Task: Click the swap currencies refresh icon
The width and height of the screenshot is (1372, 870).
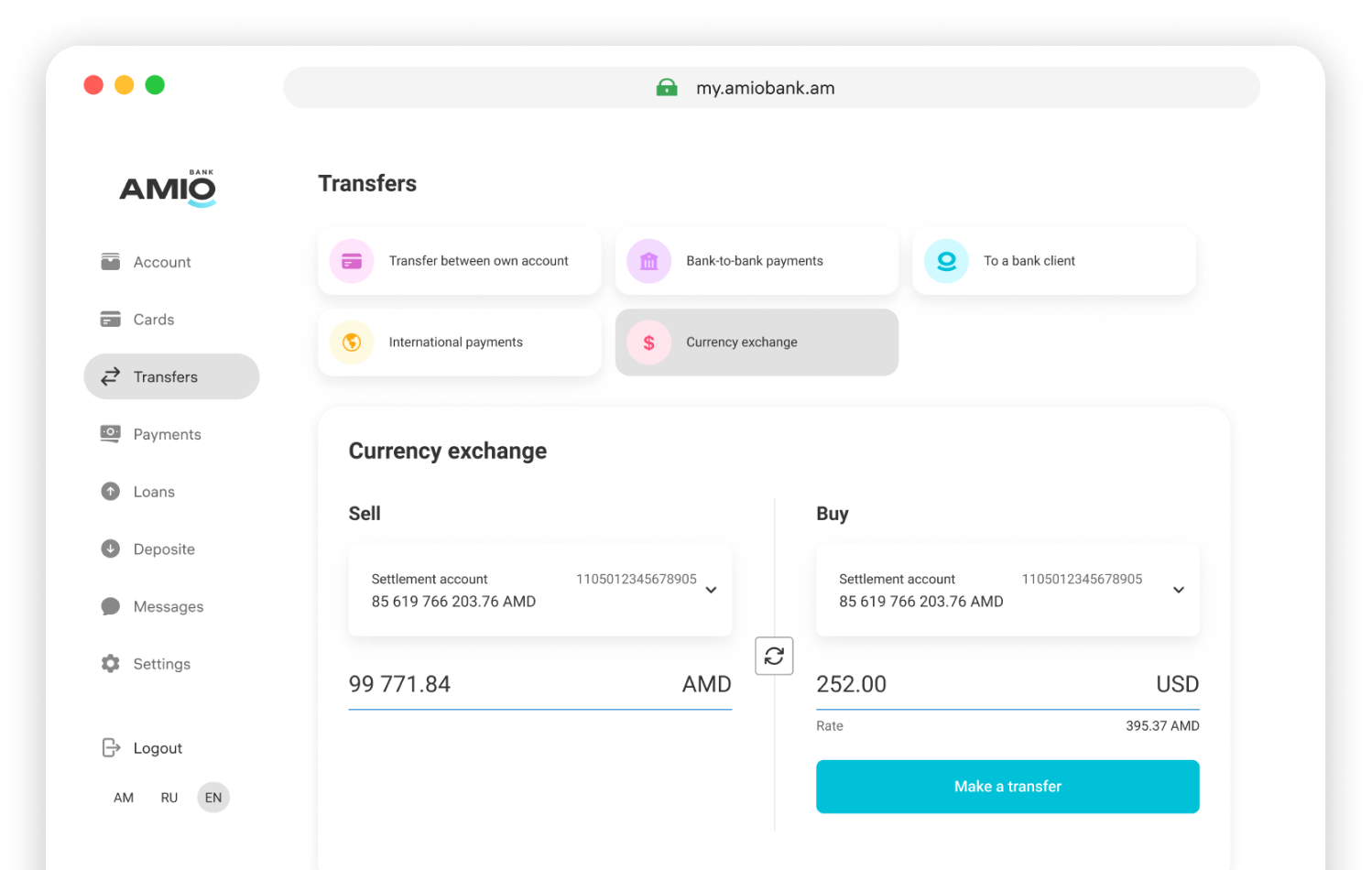Action: (x=774, y=656)
